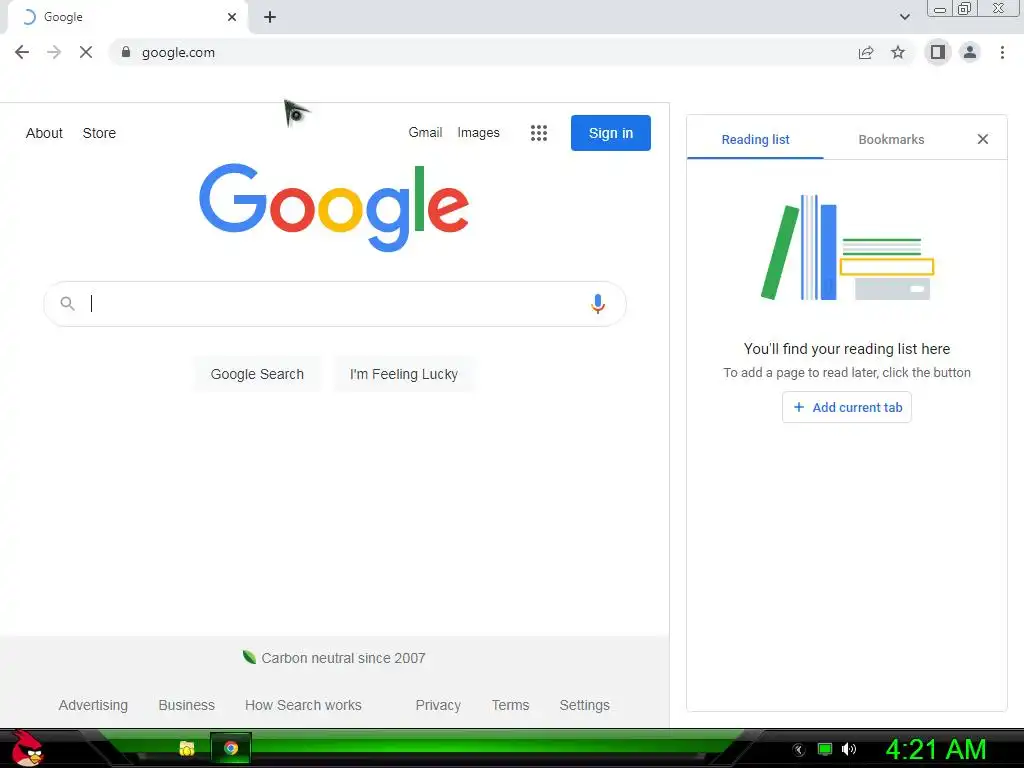Image resolution: width=1024 pixels, height=768 pixels.
Task: Click the magnifier icon in the search box
Action: click(x=67, y=304)
